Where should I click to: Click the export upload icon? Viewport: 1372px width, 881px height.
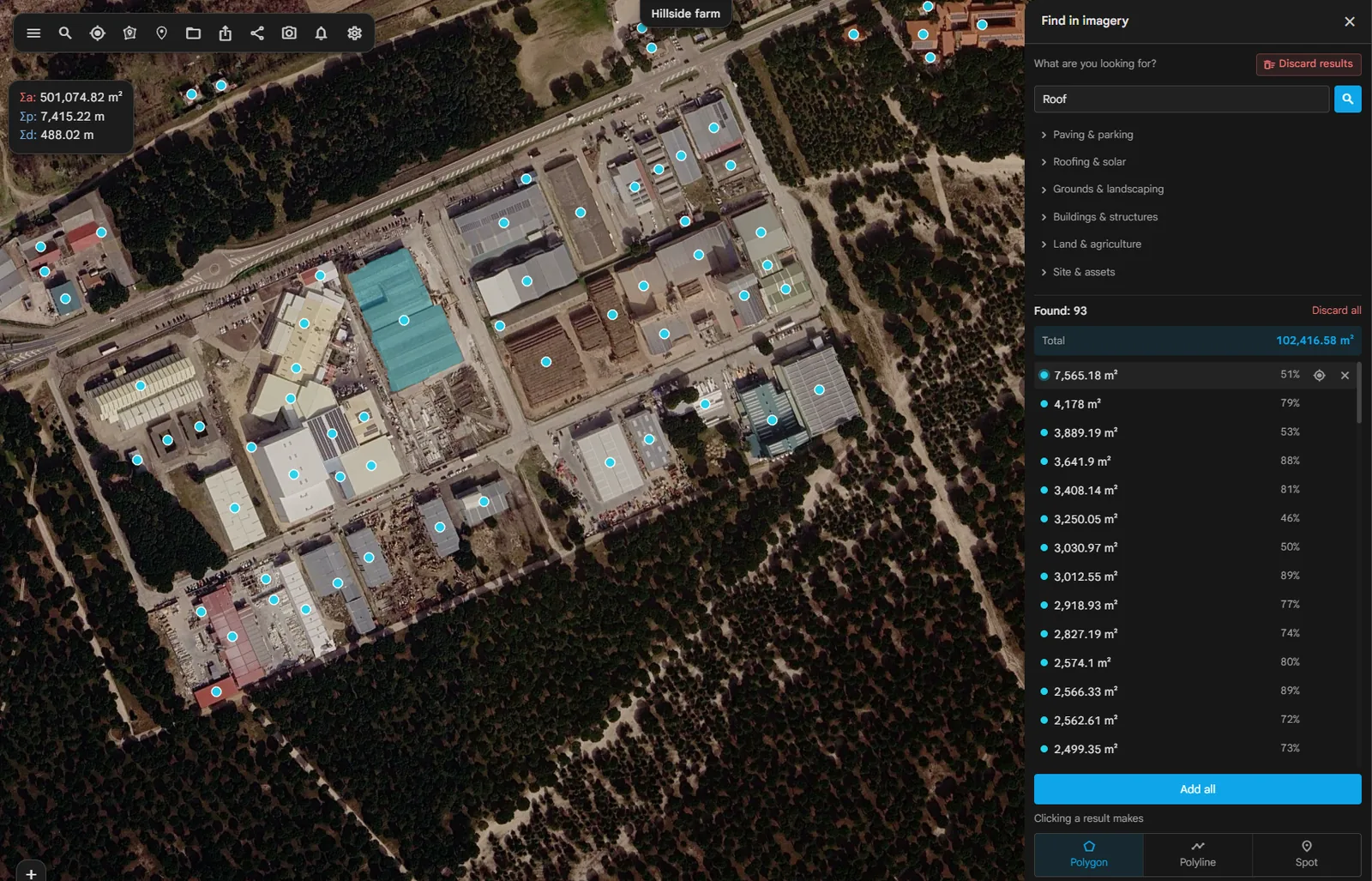(x=226, y=33)
